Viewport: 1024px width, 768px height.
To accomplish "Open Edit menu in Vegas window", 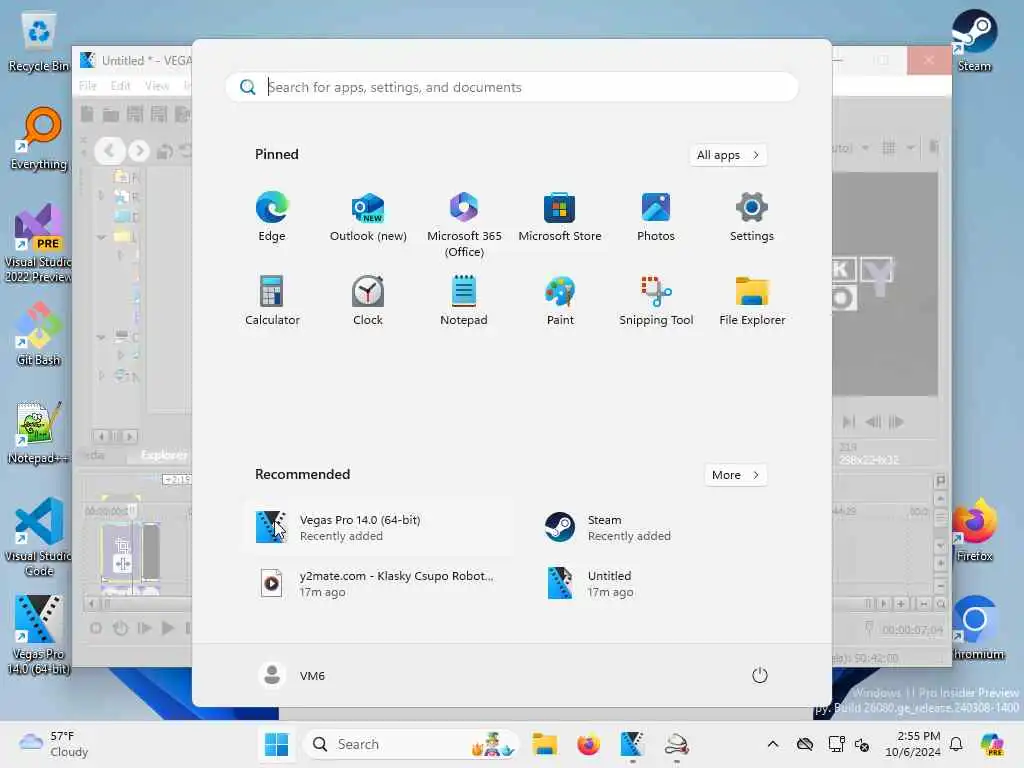I will 120,86.
